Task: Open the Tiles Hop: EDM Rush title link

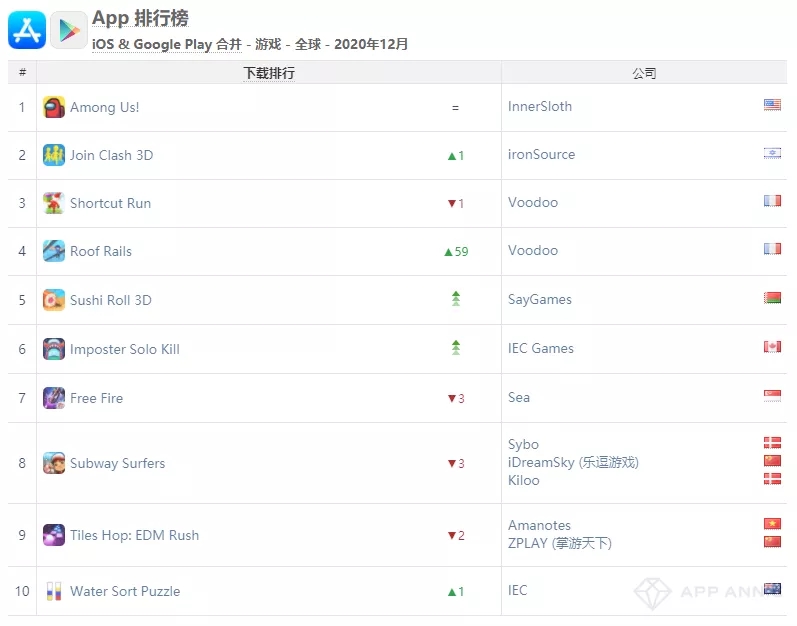Action: tap(134, 535)
